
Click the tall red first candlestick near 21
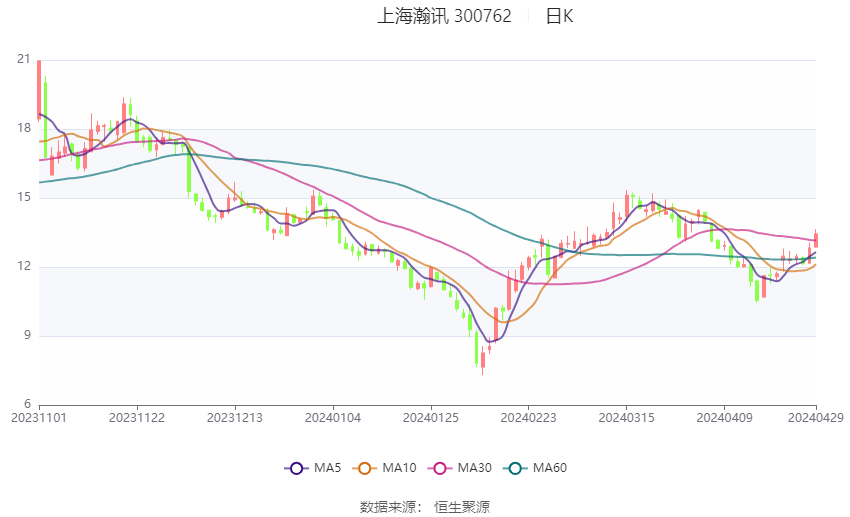click(39, 90)
